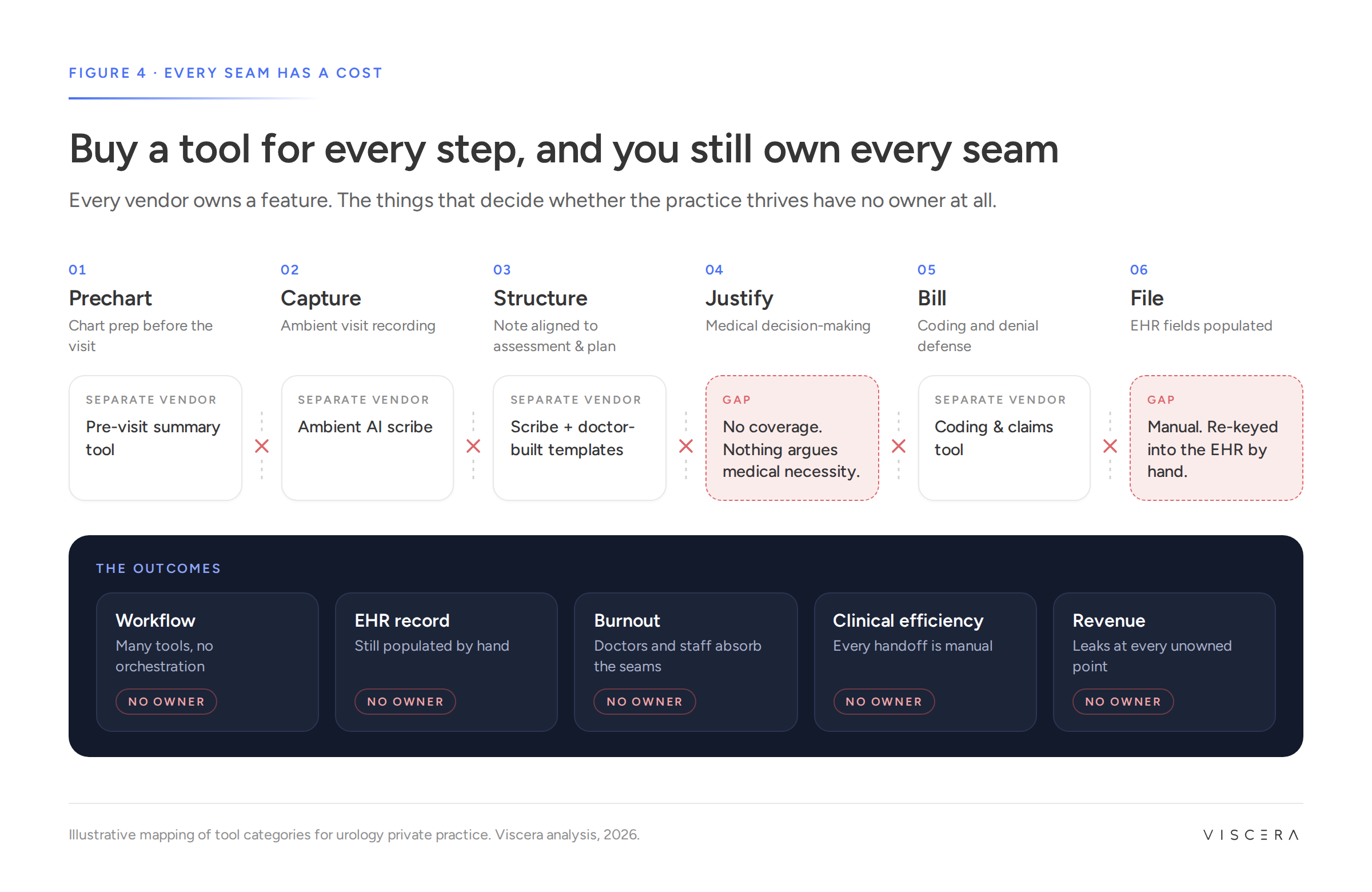Click 'Medical decision-making' description
This screenshot has width=1372, height=892.
[788, 325]
